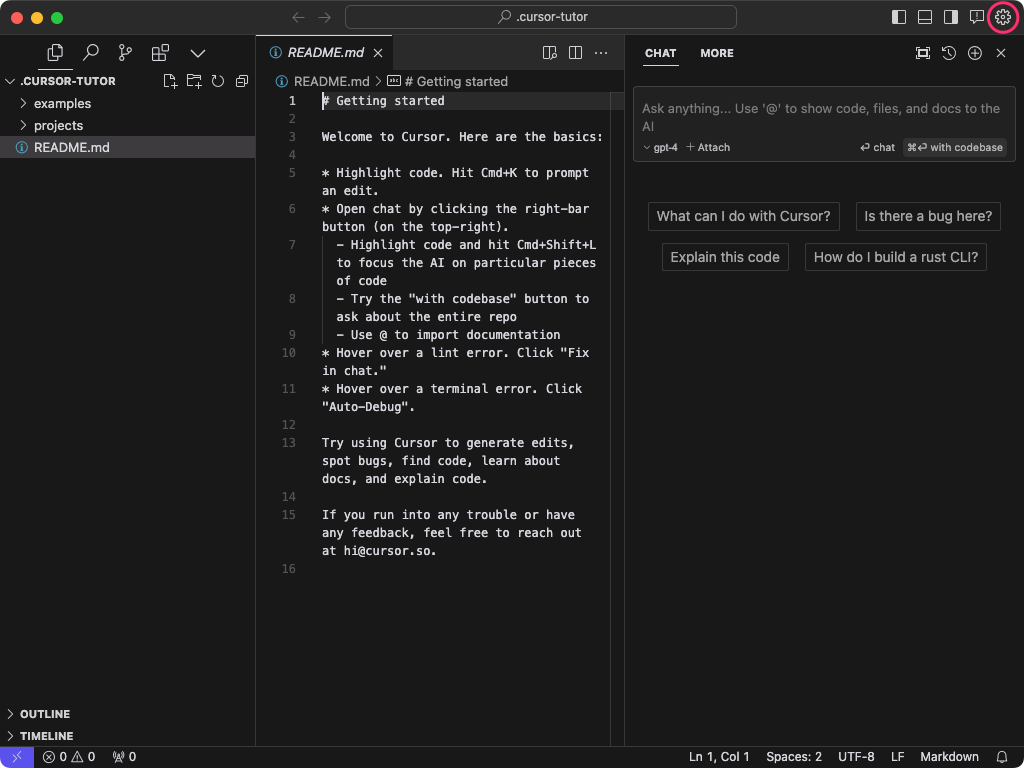The height and width of the screenshot is (768, 1024).
Task: Click the 'Explain this code' suggestion
Action: pyautogui.click(x=725, y=257)
